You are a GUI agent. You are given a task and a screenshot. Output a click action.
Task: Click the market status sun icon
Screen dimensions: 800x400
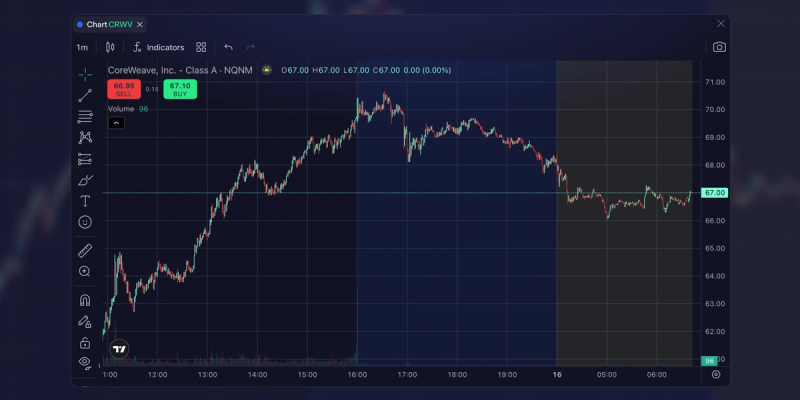[267, 70]
